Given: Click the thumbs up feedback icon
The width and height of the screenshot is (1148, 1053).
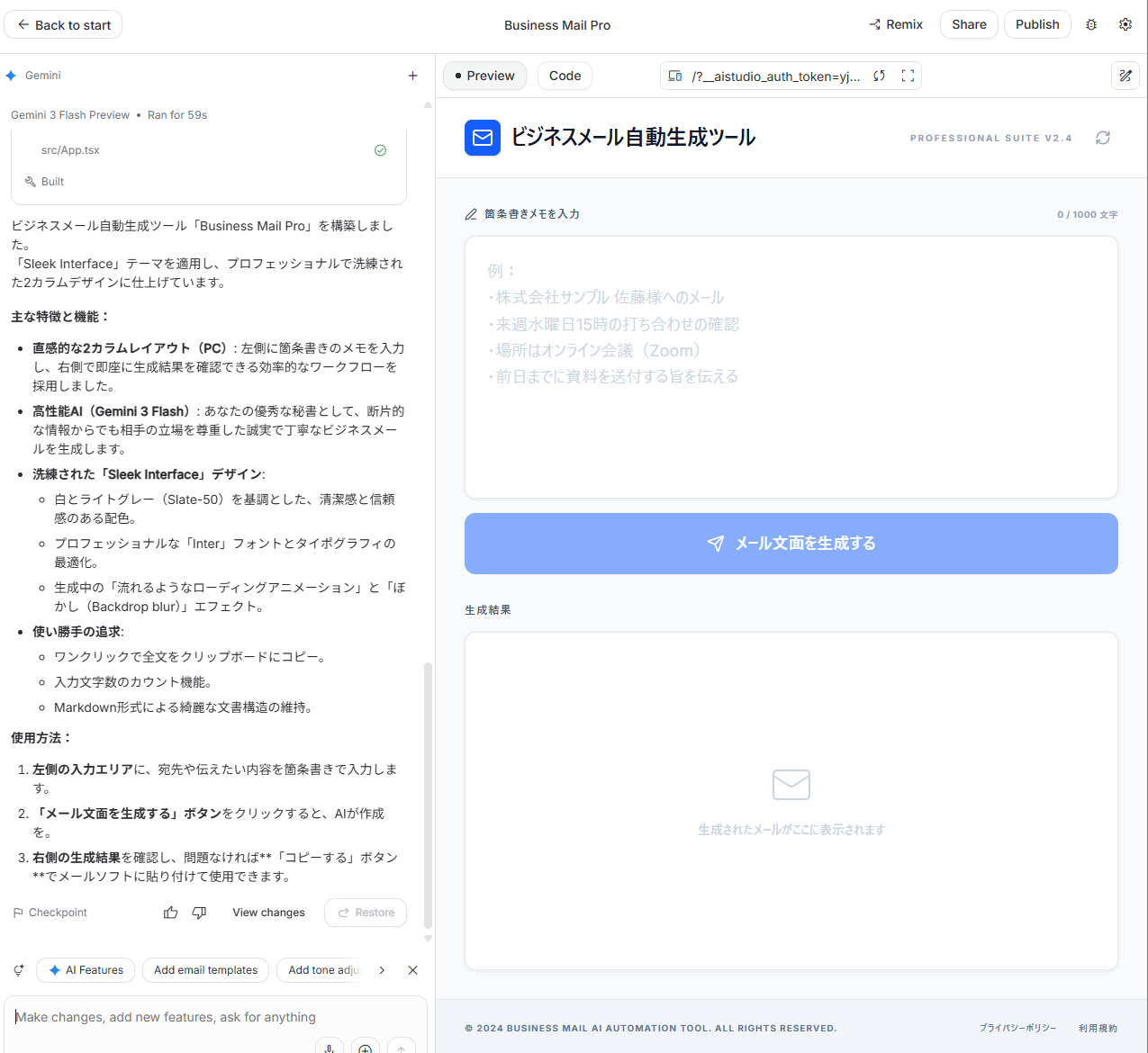Looking at the screenshot, I should tap(170, 913).
